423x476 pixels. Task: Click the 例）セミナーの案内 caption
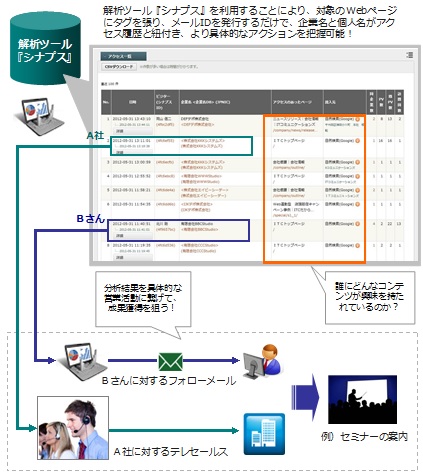pyautogui.click(x=364, y=437)
